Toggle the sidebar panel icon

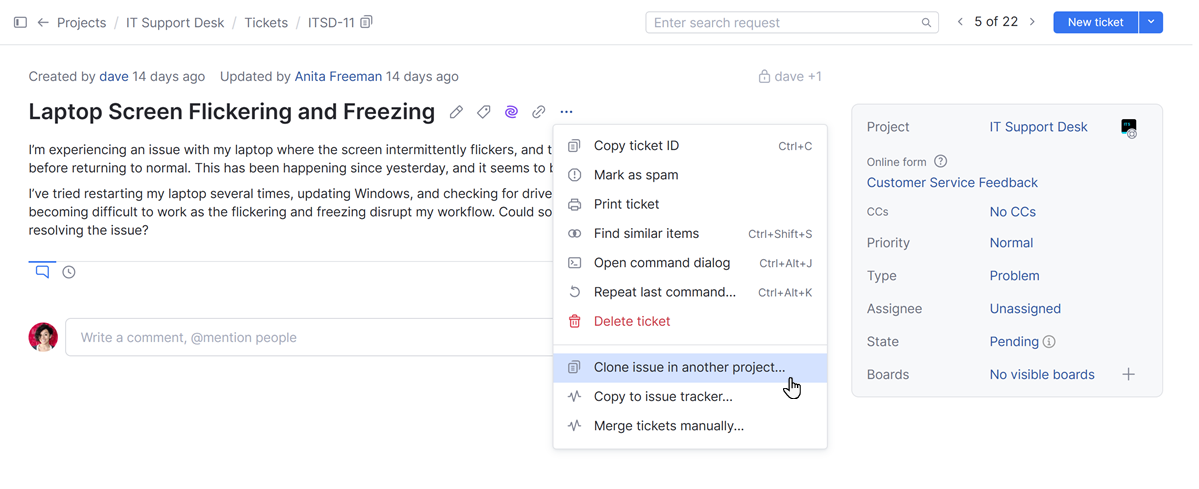(20, 22)
